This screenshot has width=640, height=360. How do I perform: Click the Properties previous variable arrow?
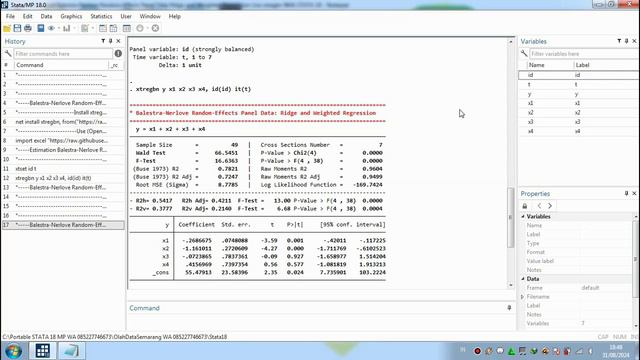tap(539, 206)
